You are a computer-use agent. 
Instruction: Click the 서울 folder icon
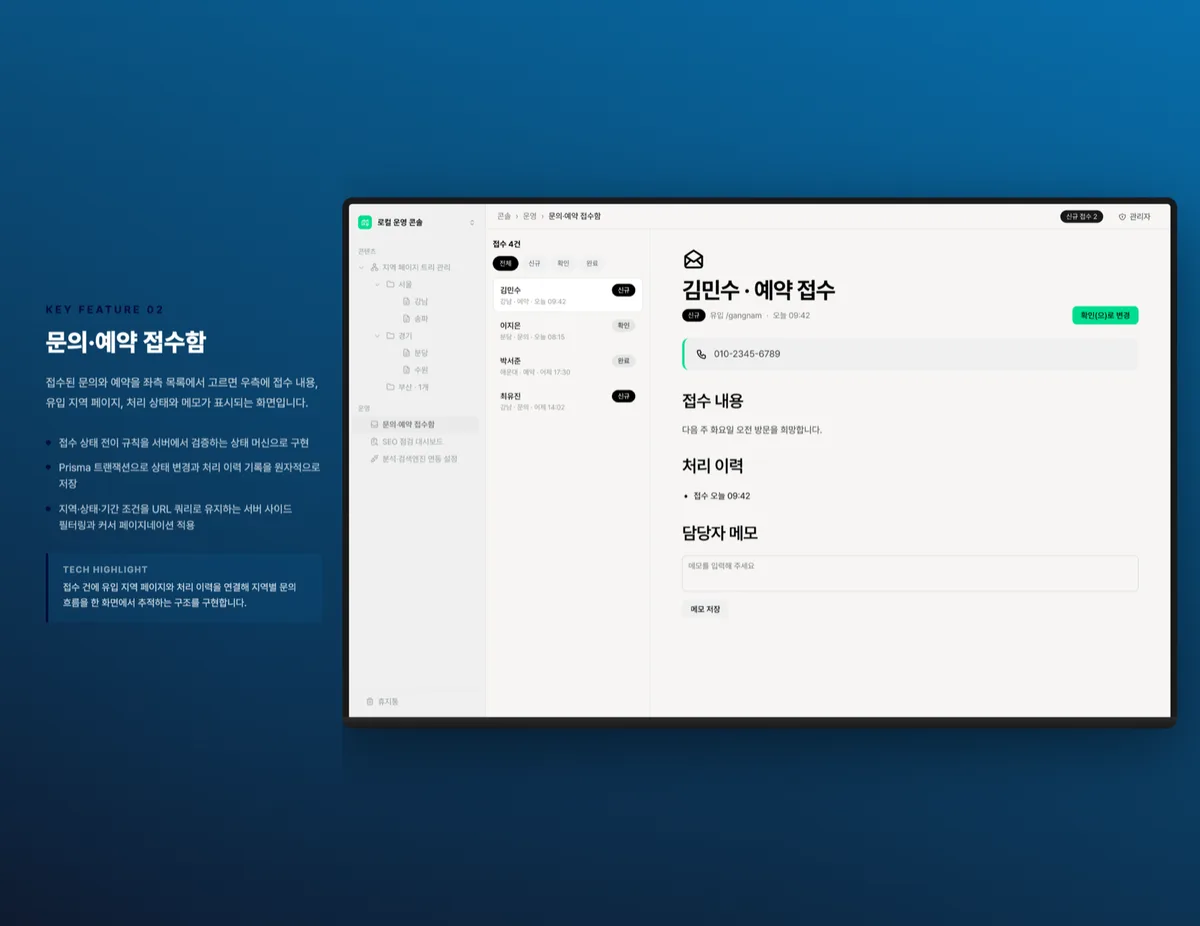pyautogui.click(x=391, y=284)
